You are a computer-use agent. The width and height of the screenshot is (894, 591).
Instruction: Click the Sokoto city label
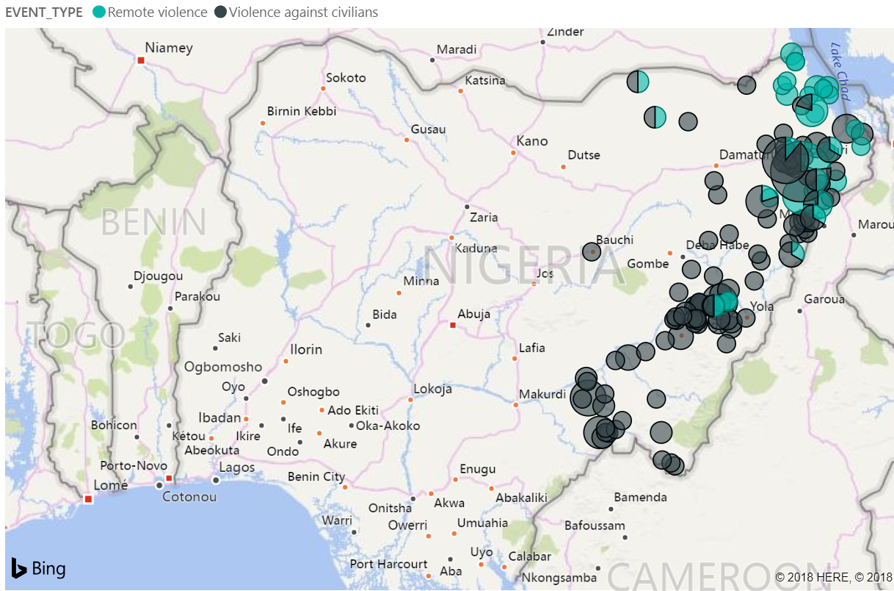click(x=346, y=77)
